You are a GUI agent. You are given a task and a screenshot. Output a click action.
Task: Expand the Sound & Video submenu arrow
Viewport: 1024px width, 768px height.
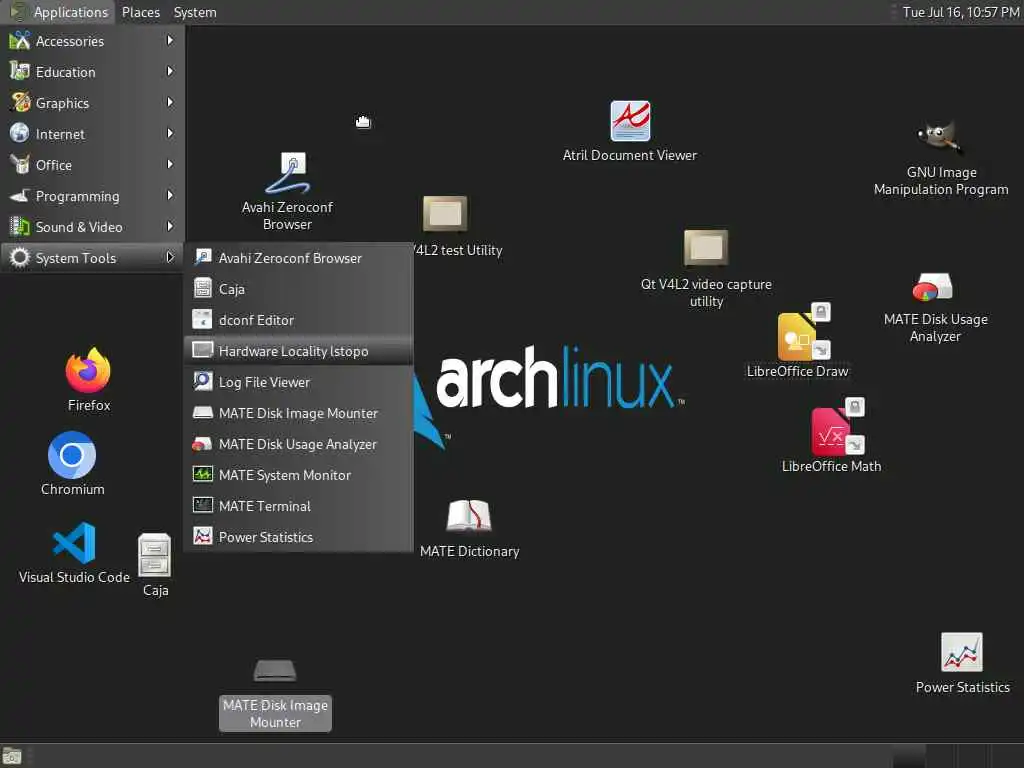170,227
